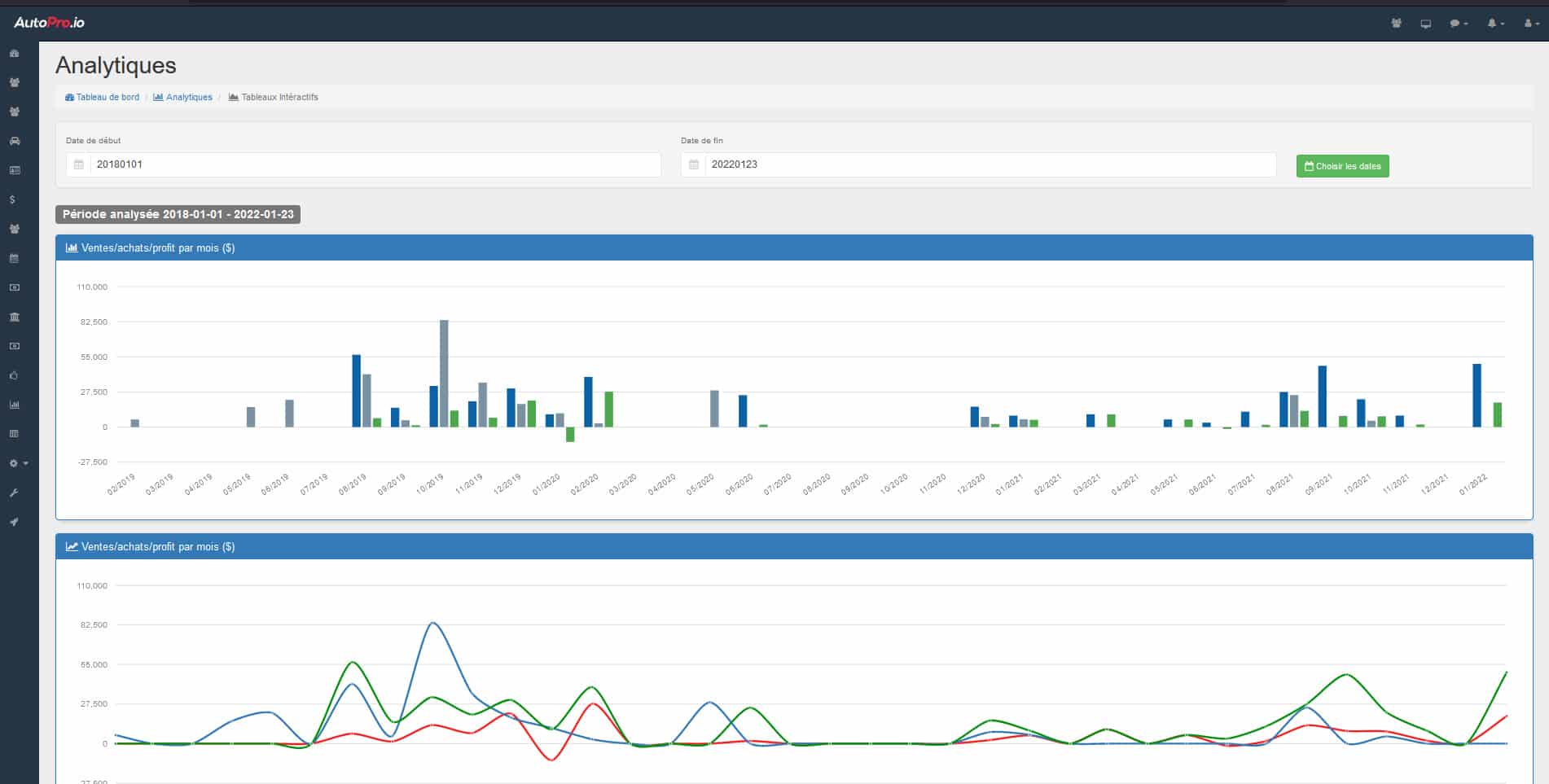Click the table grid icon in the sidebar
Viewport: 1549px width, 784px height.
pos(14,434)
